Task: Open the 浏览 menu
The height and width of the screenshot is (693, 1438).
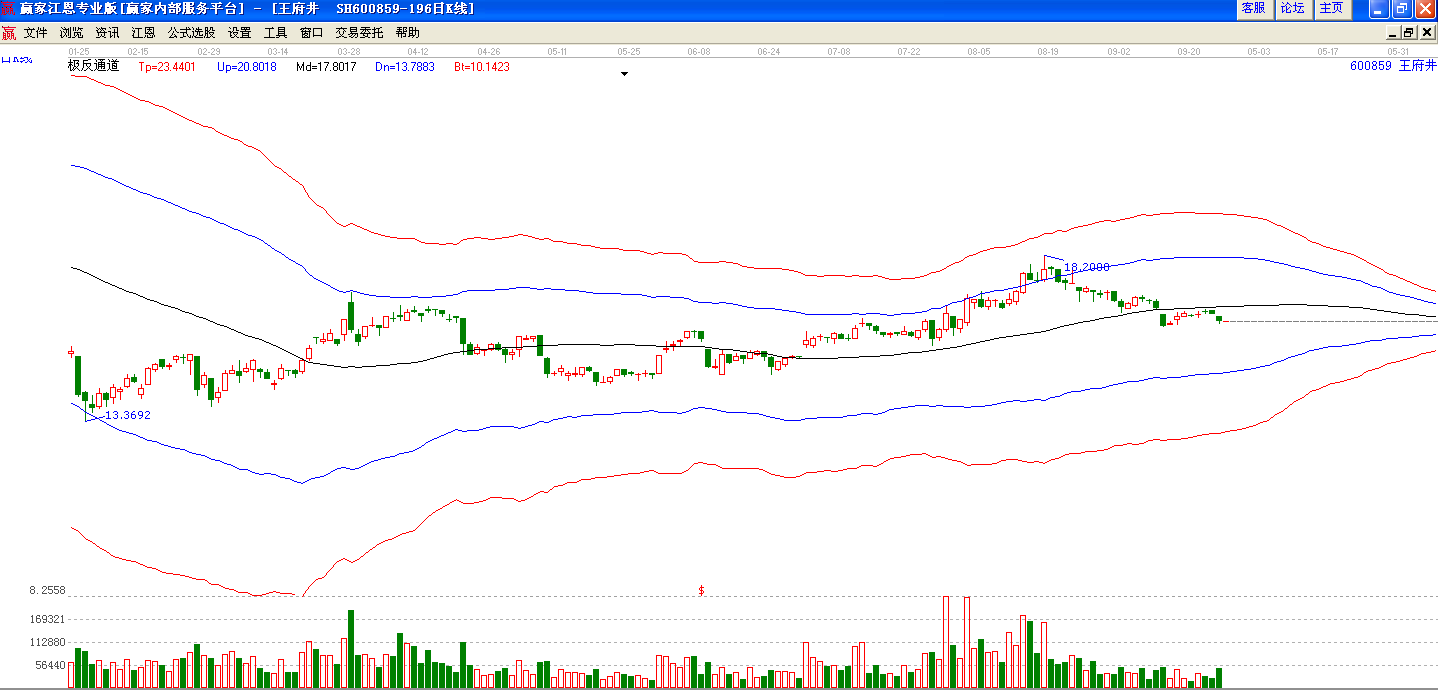Action: pyautogui.click(x=71, y=33)
